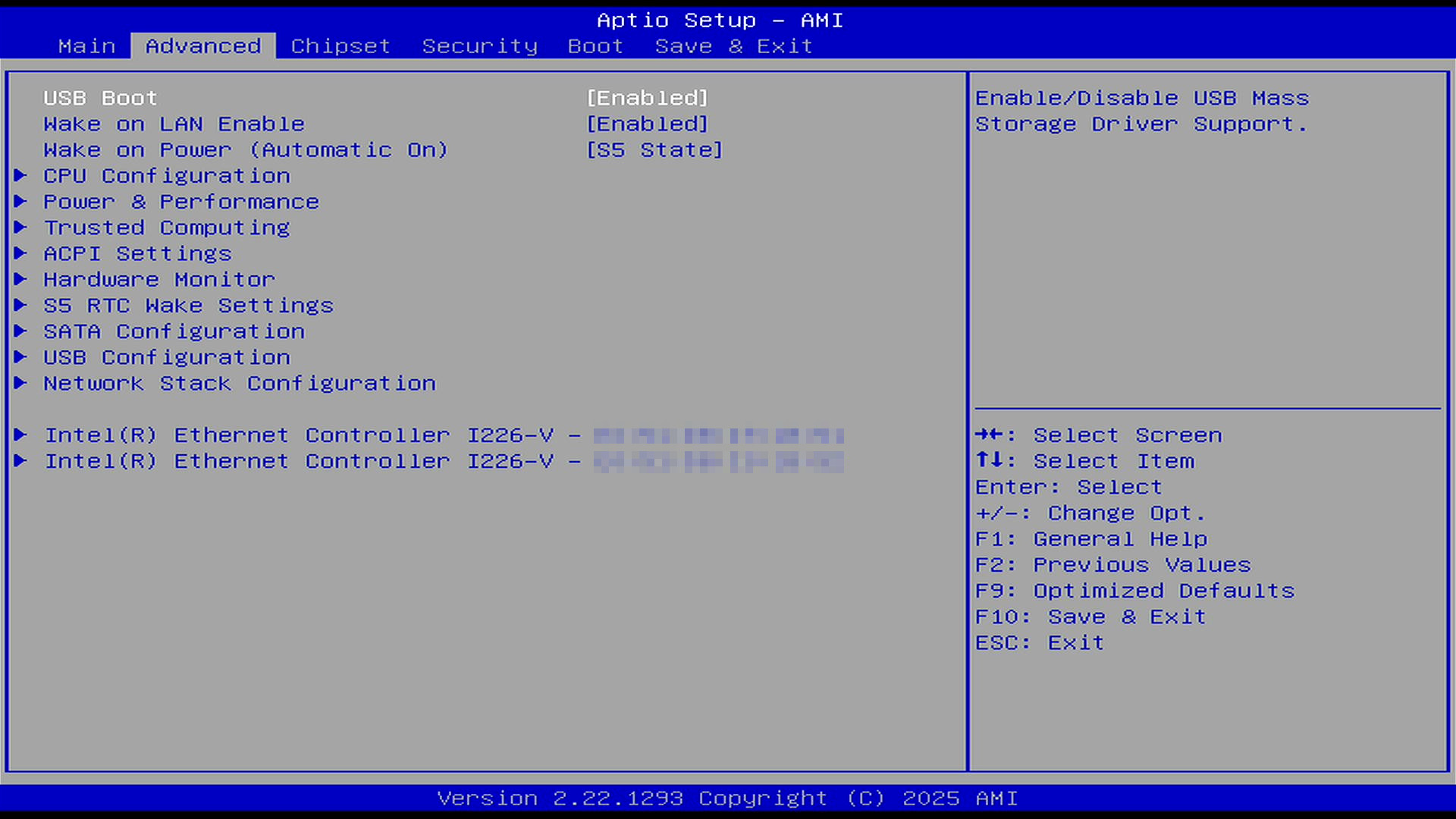Click arrow beside Trusted Computing
This screenshot has height=819, width=1456.
[20, 227]
